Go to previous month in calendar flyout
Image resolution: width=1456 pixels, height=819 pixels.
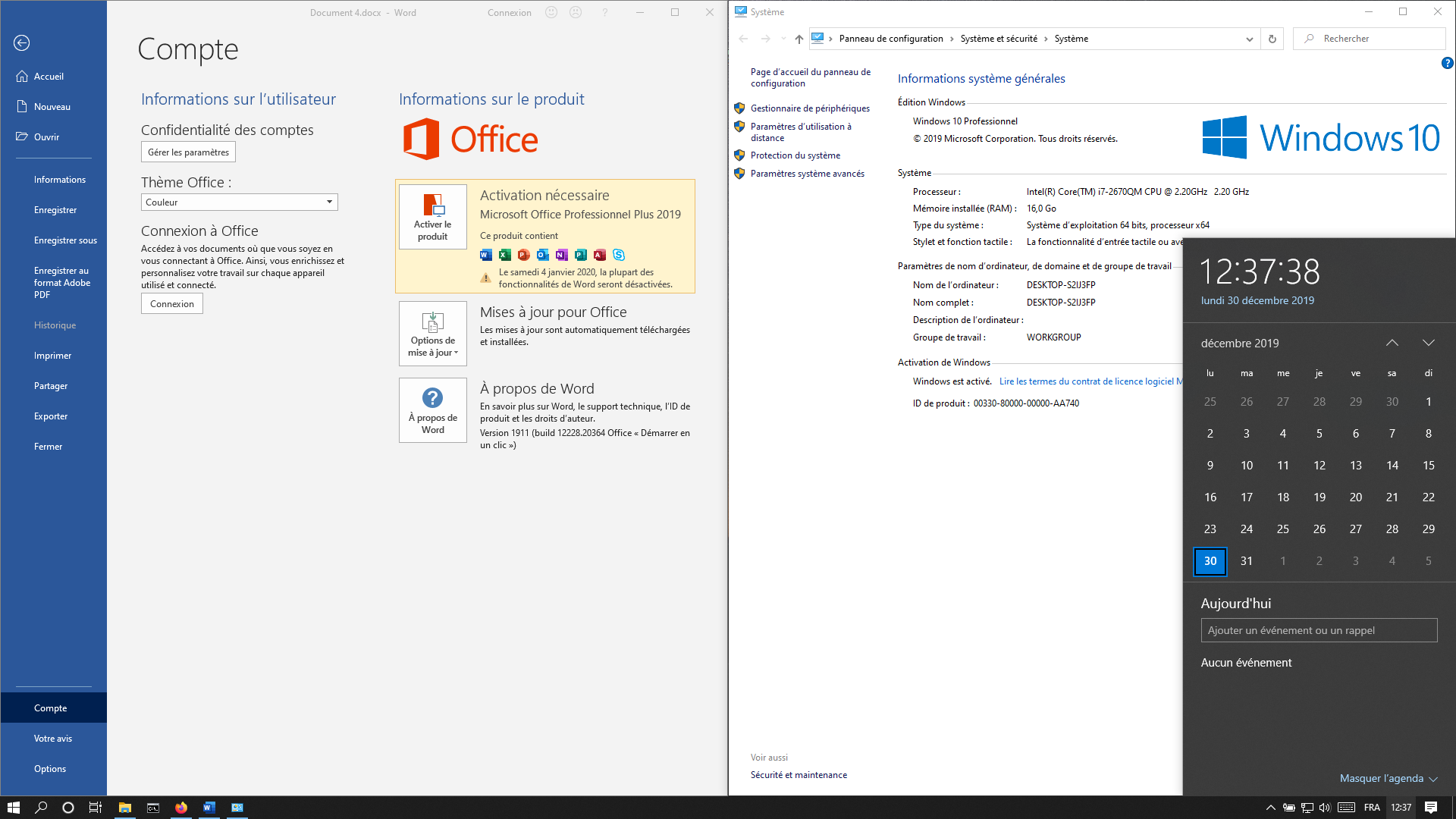(1392, 343)
